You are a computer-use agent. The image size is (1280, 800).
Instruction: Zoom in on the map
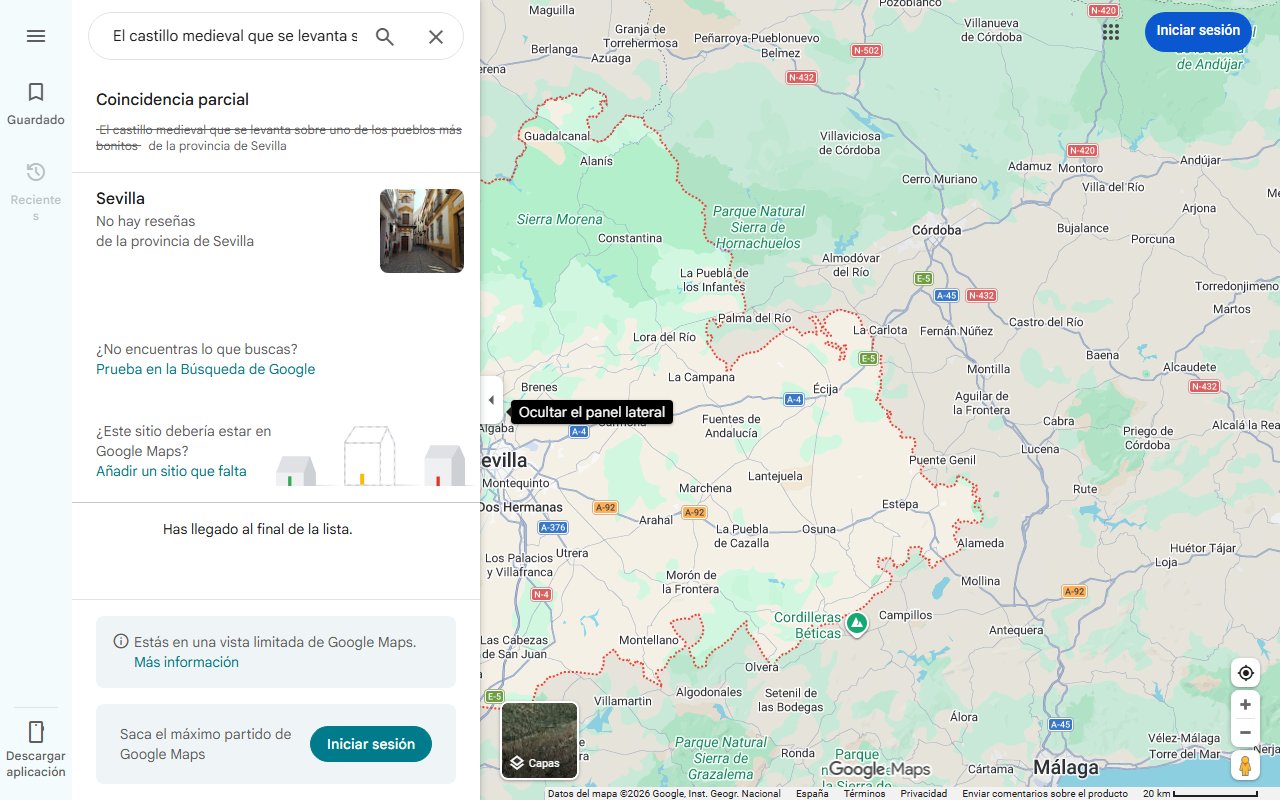(x=1245, y=705)
